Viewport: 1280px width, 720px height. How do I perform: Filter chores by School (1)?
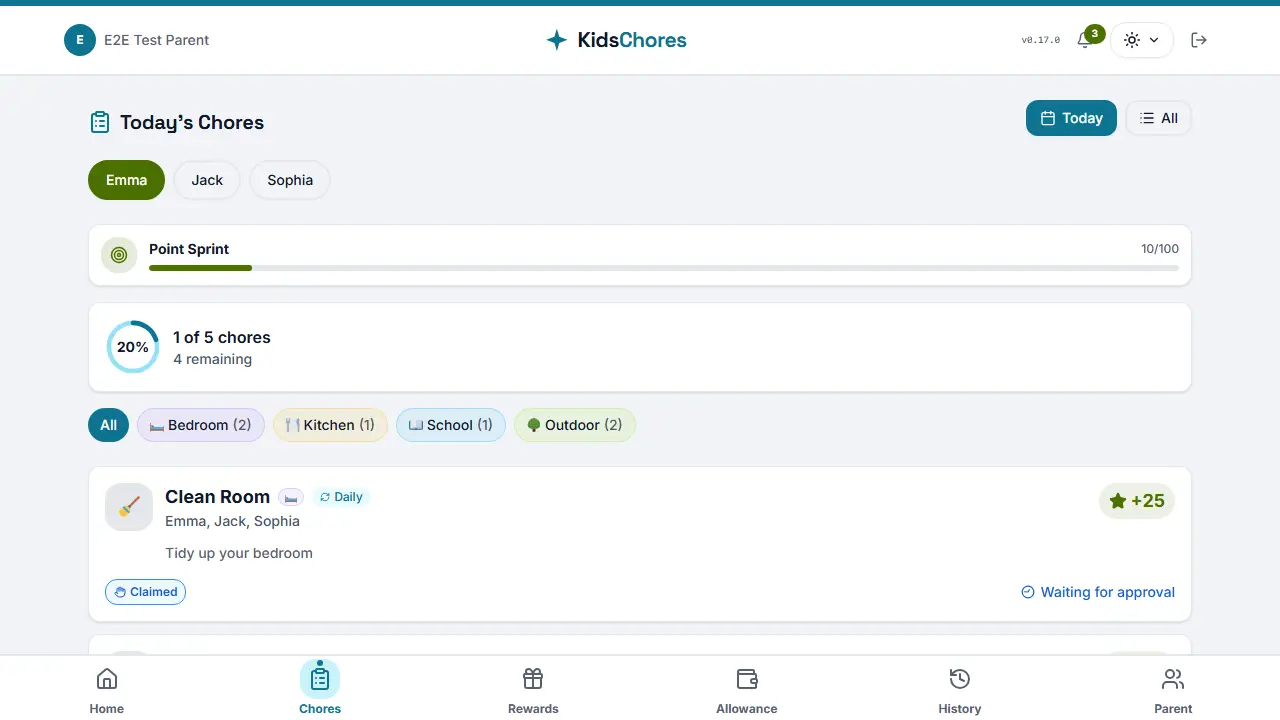[x=451, y=425]
